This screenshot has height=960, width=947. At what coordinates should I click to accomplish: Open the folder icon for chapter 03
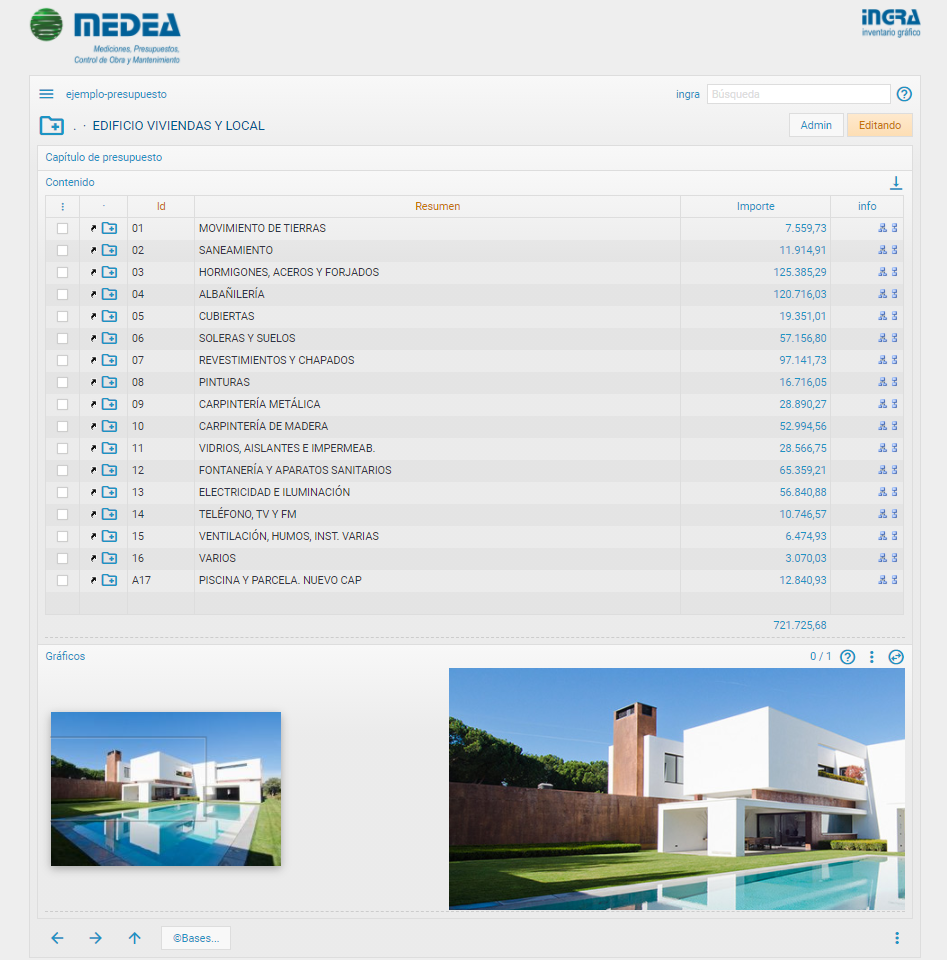pos(109,272)
